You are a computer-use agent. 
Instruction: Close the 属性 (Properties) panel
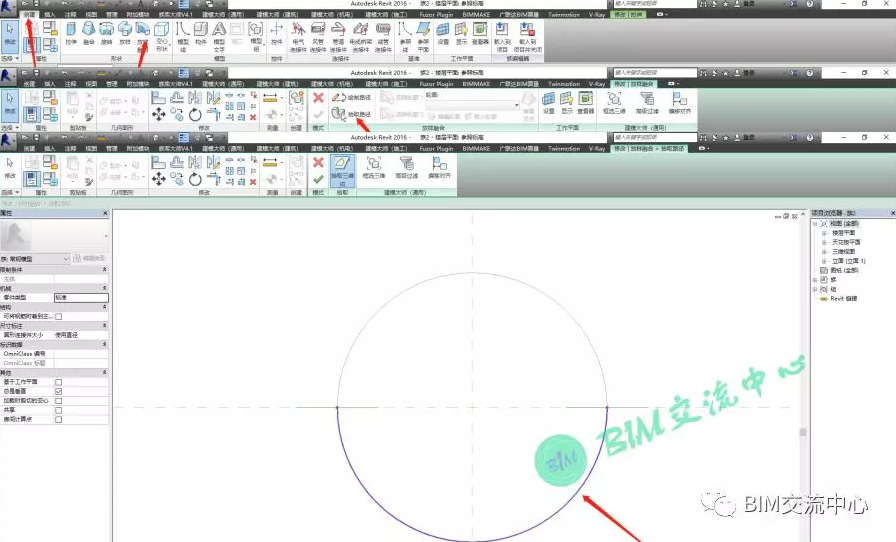coord(105,213)
